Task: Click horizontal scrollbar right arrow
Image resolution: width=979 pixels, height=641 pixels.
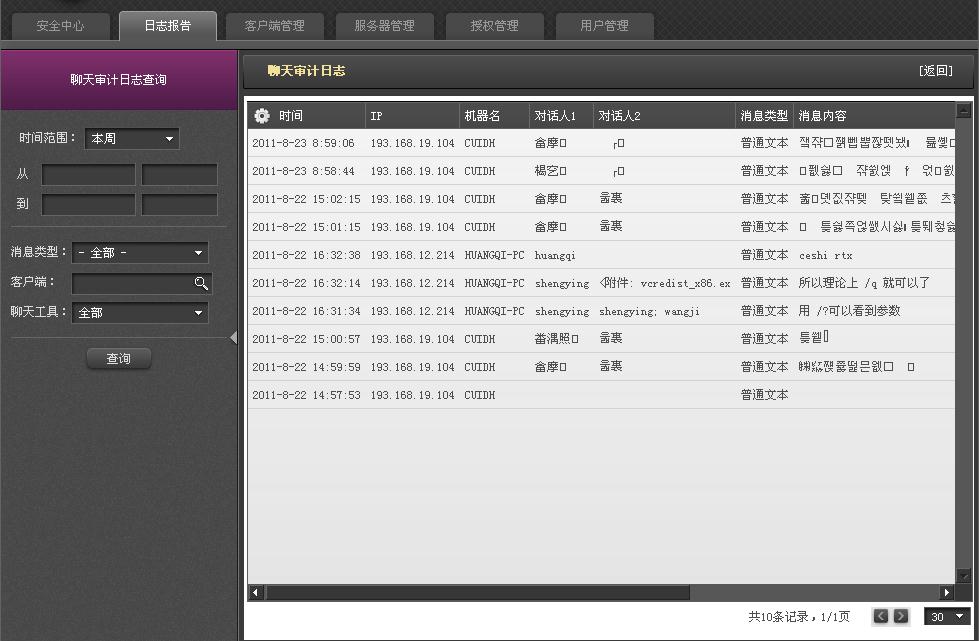Action: pyautogui.click(x=947, y=592)
